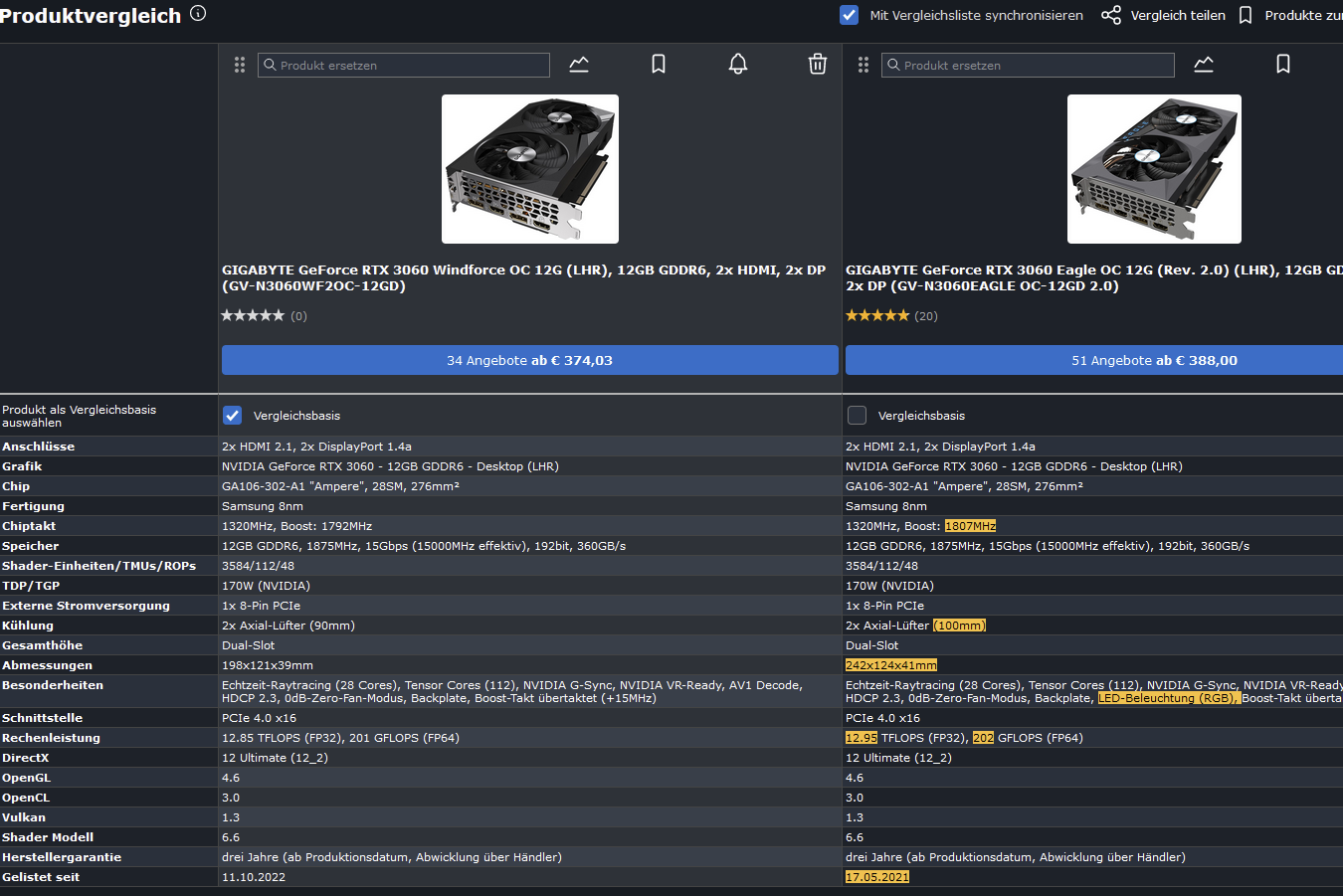1343x896 pixels.
Task: Select highlighted 12.95 TFLOPS value
Action: (862, 738)
